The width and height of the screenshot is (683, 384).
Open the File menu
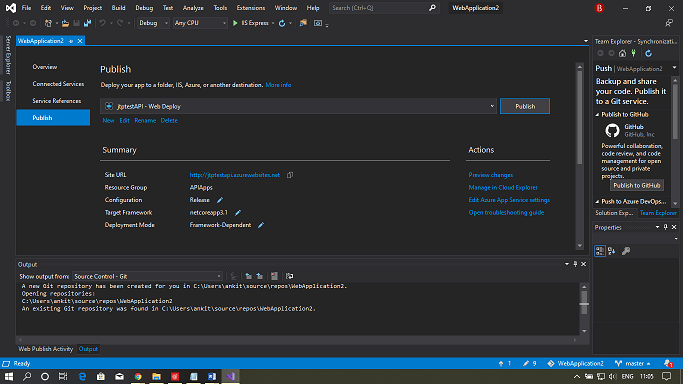[27, 8]
